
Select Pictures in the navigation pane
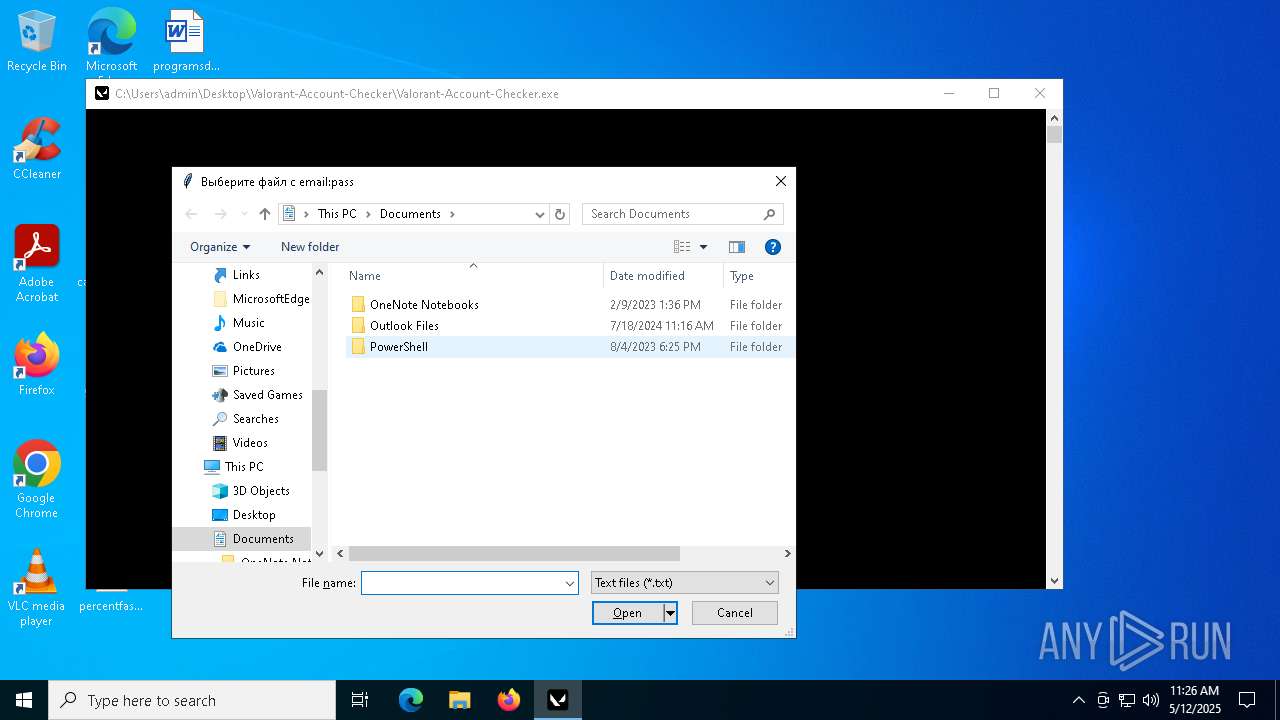[253, 371]
